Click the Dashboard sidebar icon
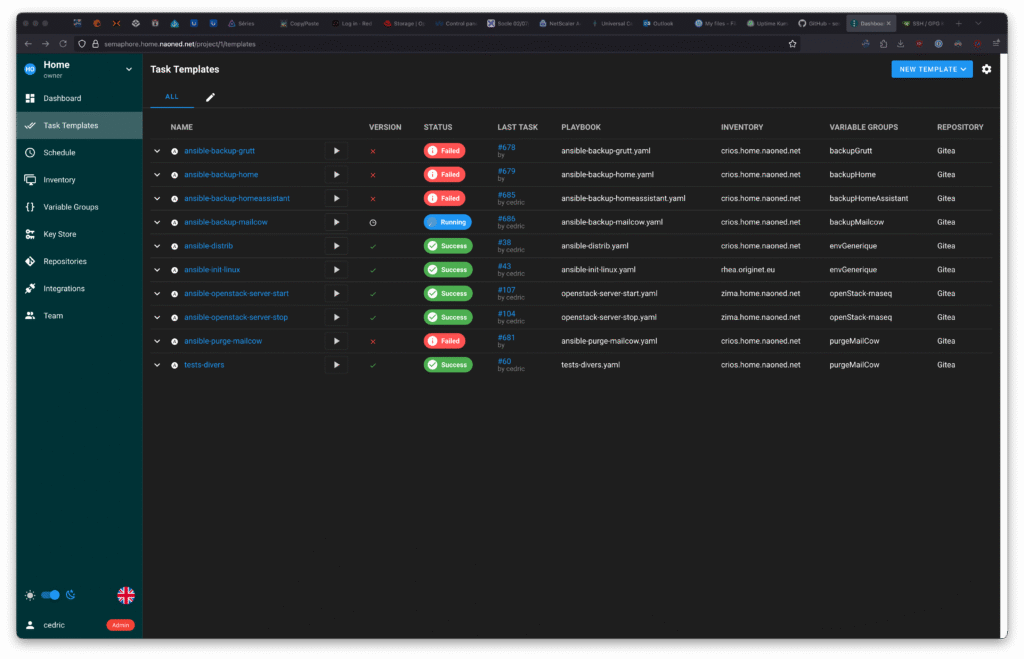 30,98
